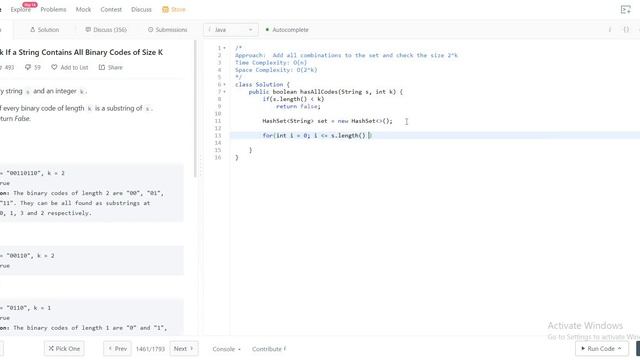
Task: Click Add to List heart button
Action: coord(69,67)
